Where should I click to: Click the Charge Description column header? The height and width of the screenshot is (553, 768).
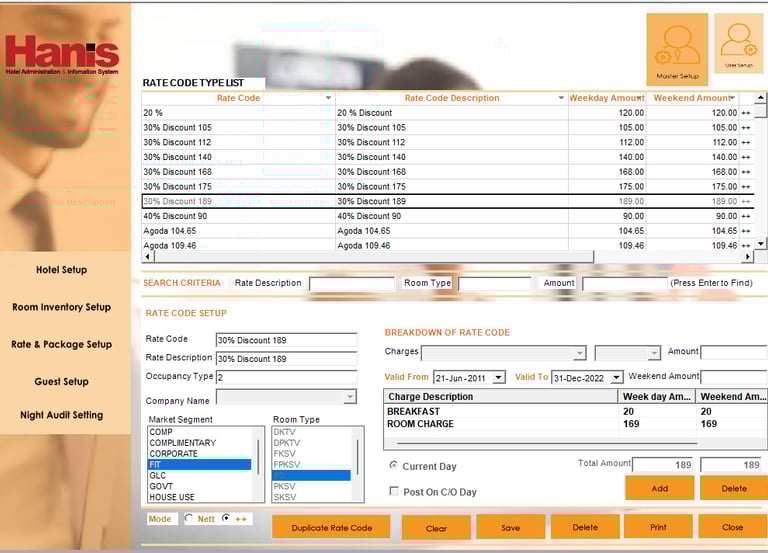[x=501, y=397]
